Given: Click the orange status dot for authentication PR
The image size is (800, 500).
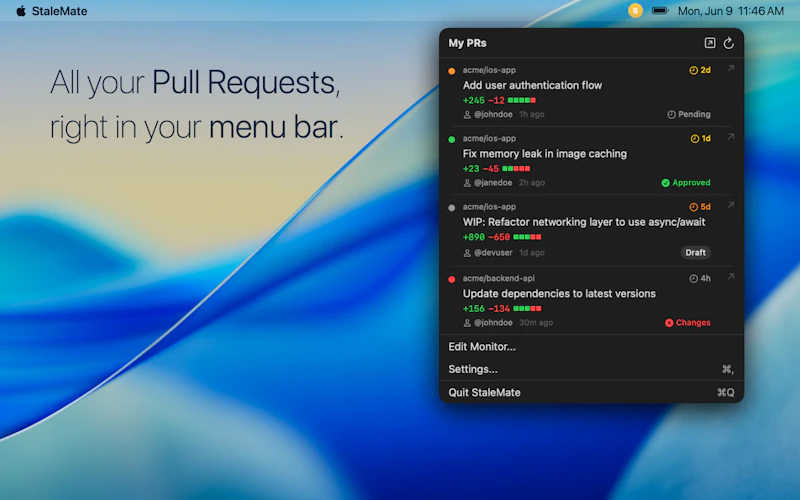Looking at the screenshot, I should tap(452, 71).
